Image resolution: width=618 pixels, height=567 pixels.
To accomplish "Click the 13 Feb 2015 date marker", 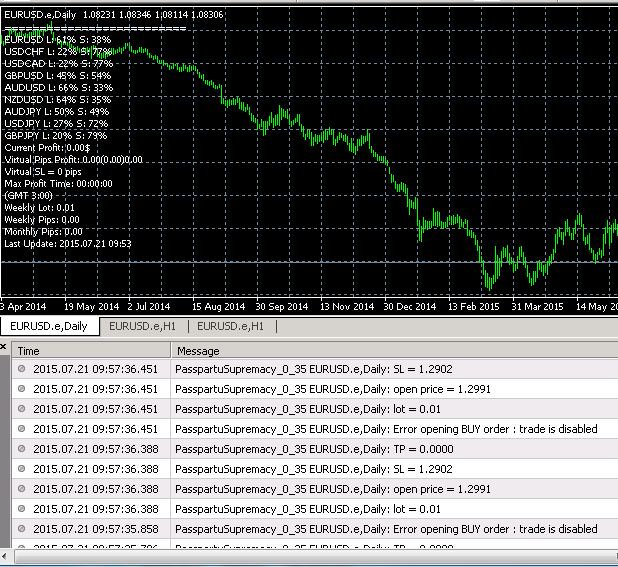I will click(474, 307).
